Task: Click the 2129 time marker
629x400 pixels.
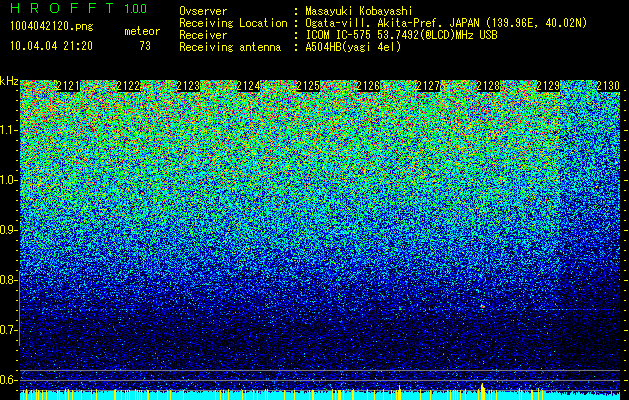Action: pyautogui.click(x=548, y=86)
